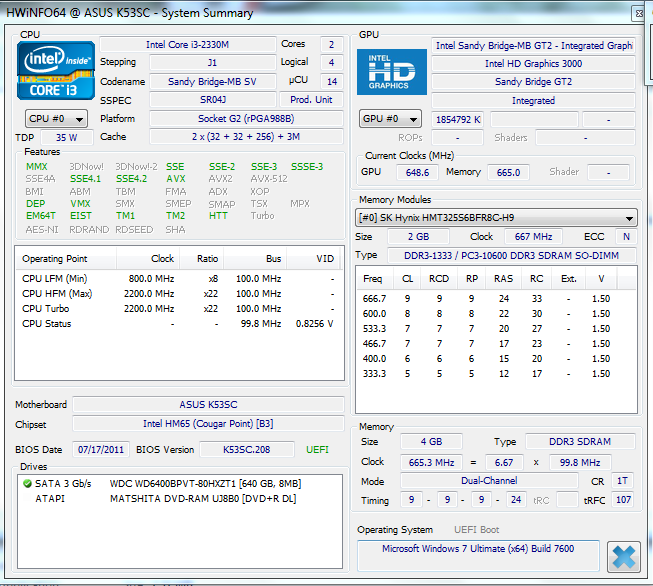Click the CPU Turbo operating point row

tap(178, 309)
